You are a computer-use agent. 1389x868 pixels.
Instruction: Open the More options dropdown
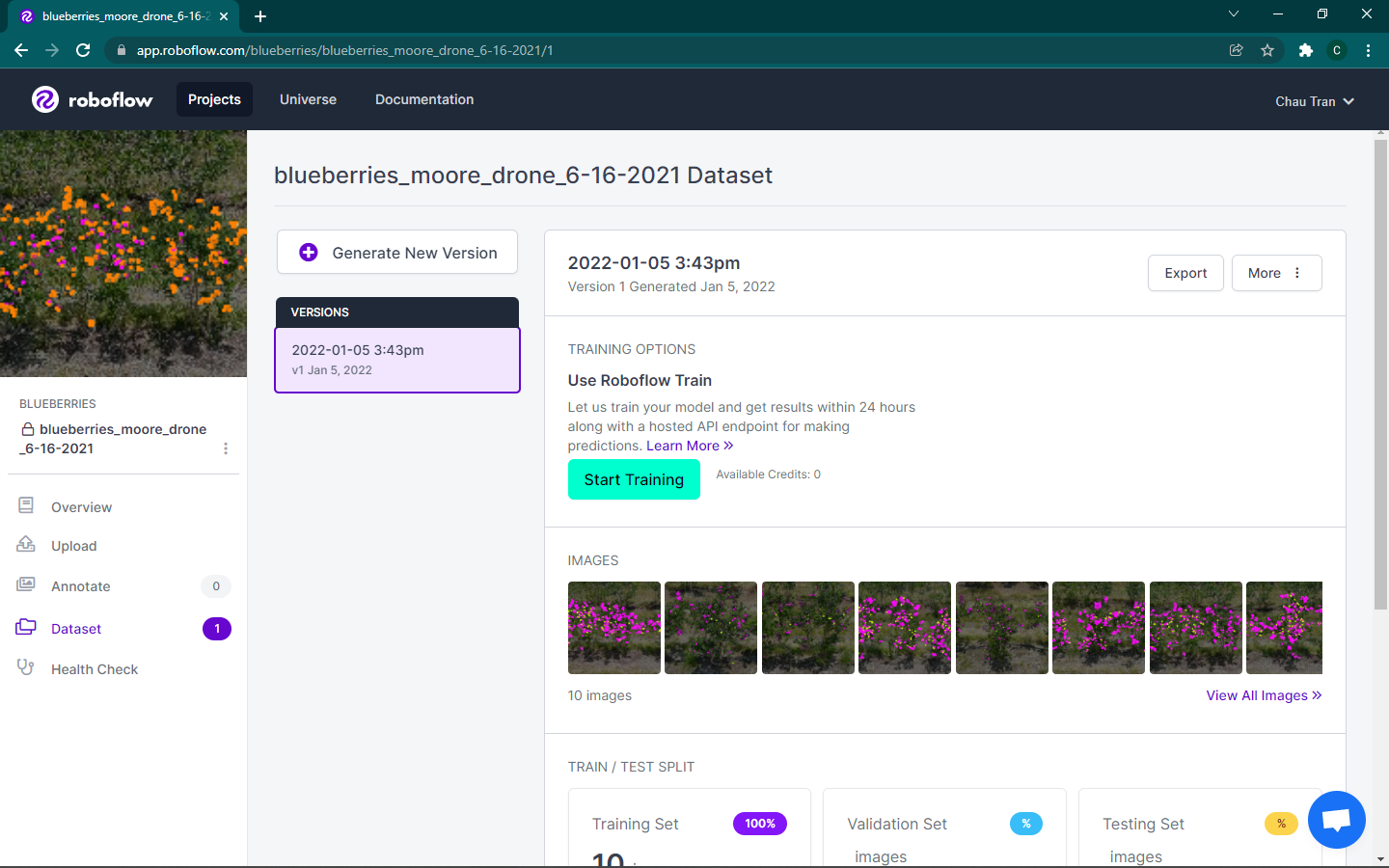(x=1275, y=273)
